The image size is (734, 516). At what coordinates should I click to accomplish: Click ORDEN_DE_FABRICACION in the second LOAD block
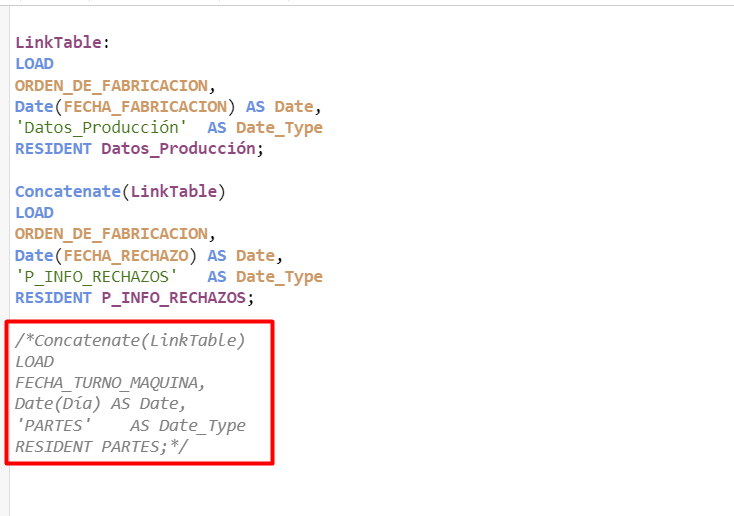tap(111, 234)
